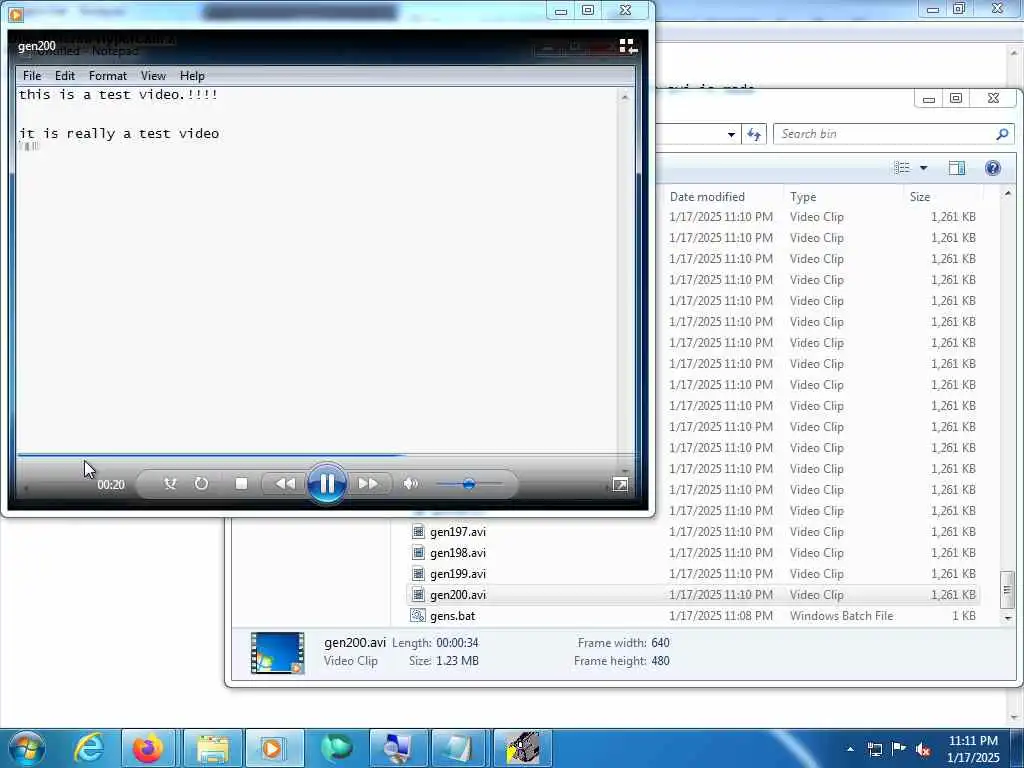The height and width of the screenshot is (768, 1024).
Task: Click the Search bin input field
Action: click(x=885, y=134)
